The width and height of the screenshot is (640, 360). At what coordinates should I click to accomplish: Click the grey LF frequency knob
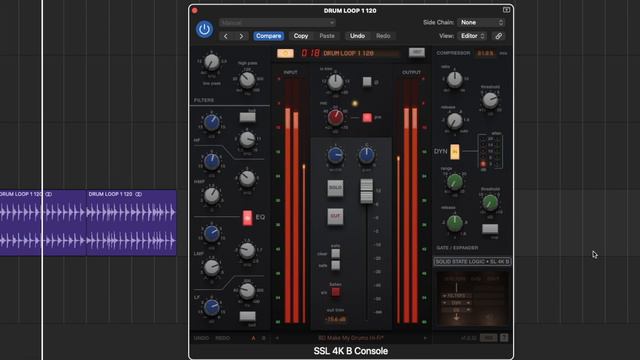coord(247,291)
